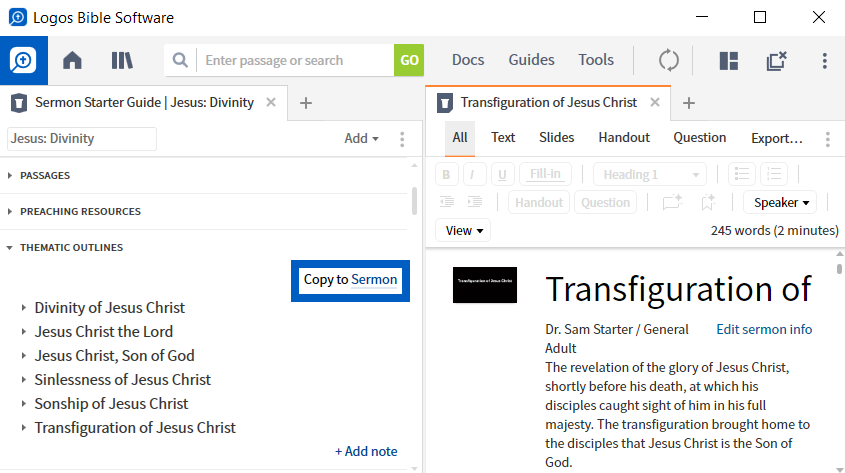Insert a new slide icon
This screenshot has height=473, width=845.
(672, 202)
